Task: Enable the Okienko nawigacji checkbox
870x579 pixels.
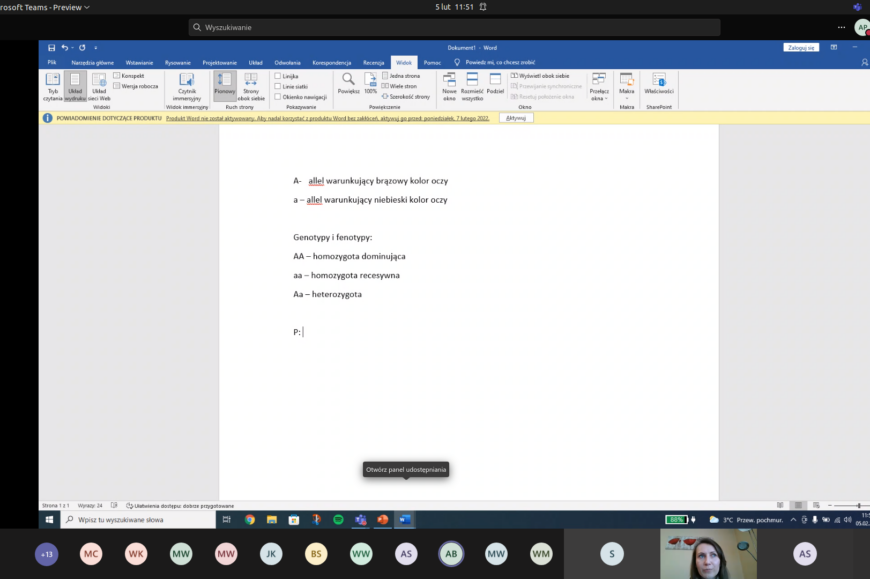Action: click(278, 97)
